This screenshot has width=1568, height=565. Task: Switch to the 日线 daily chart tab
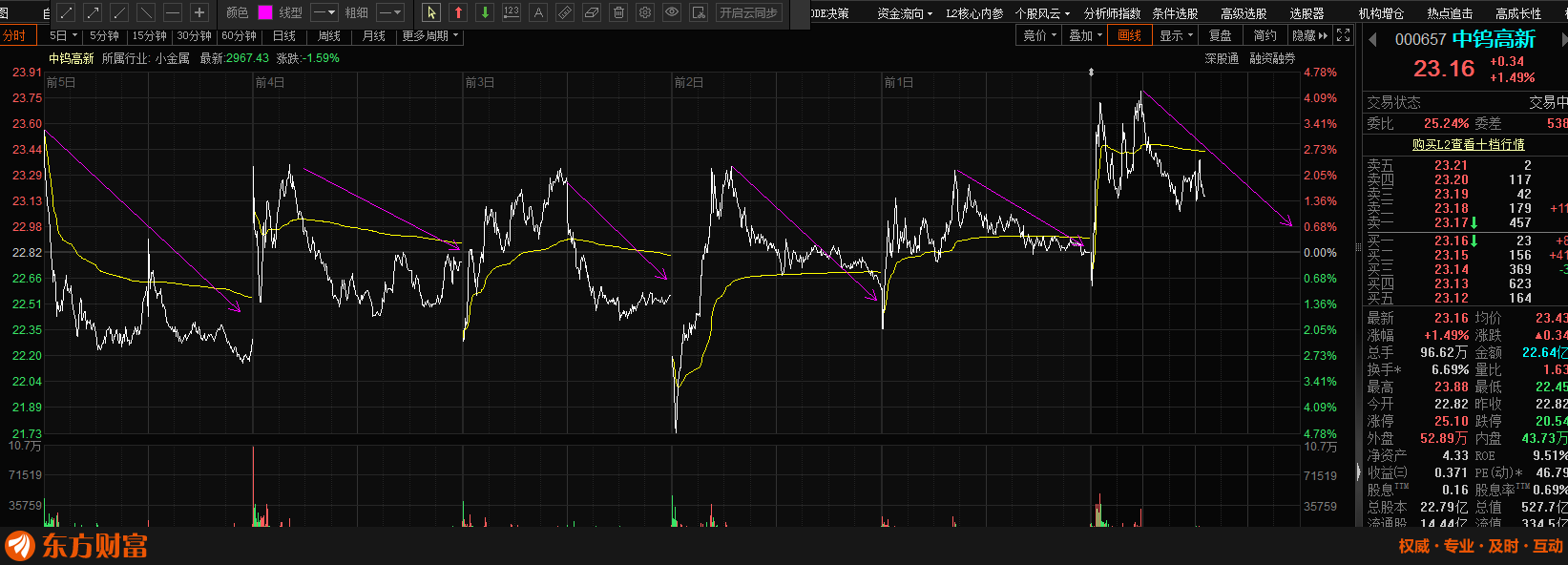click(x=284, y=35)
